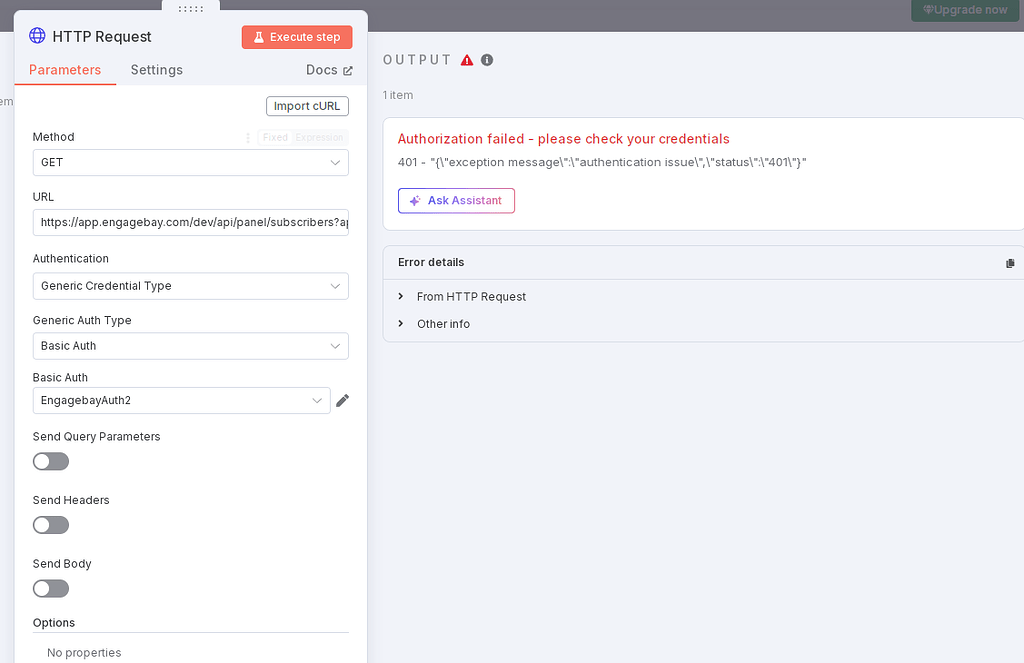Open the Method dropdown showing GET
1024x663 pixels.
(x=190, y=162)
